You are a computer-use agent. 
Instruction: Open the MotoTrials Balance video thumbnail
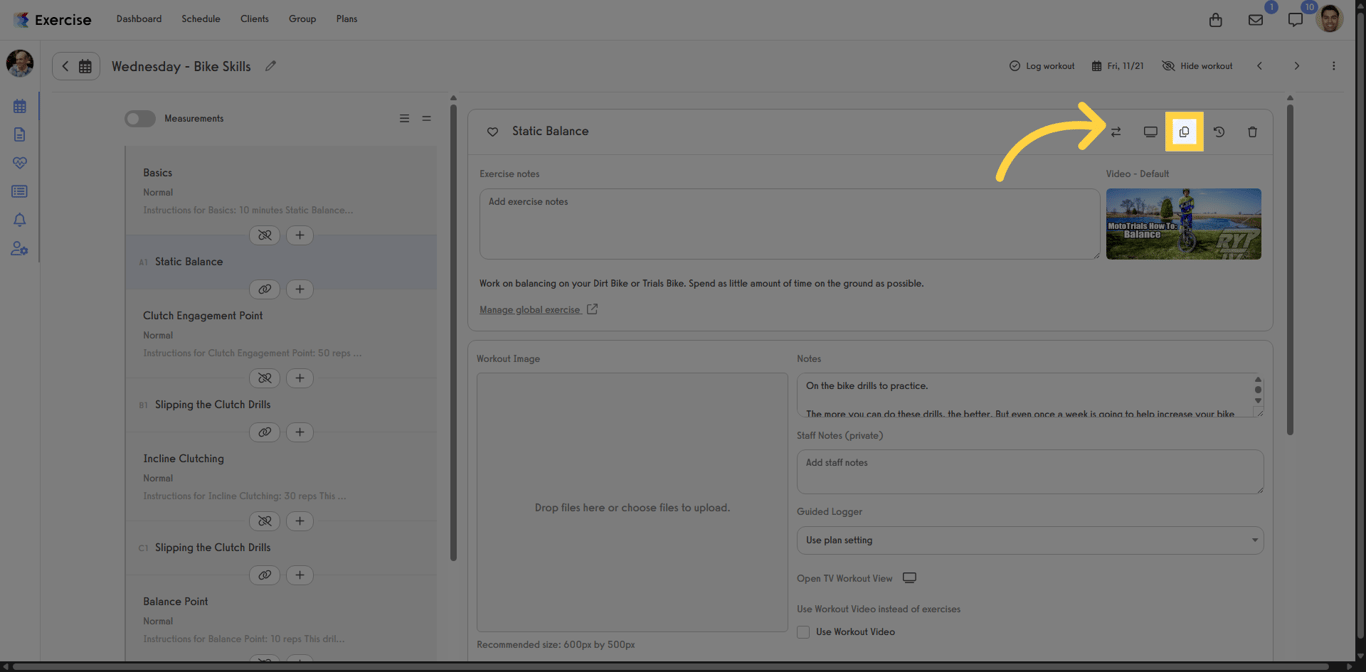pos(1183,223)
